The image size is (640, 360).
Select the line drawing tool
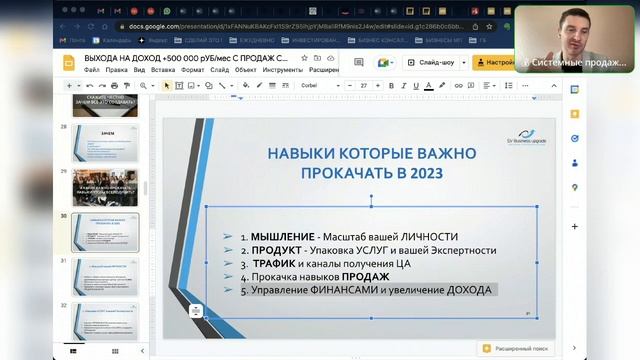click(222, 85)
